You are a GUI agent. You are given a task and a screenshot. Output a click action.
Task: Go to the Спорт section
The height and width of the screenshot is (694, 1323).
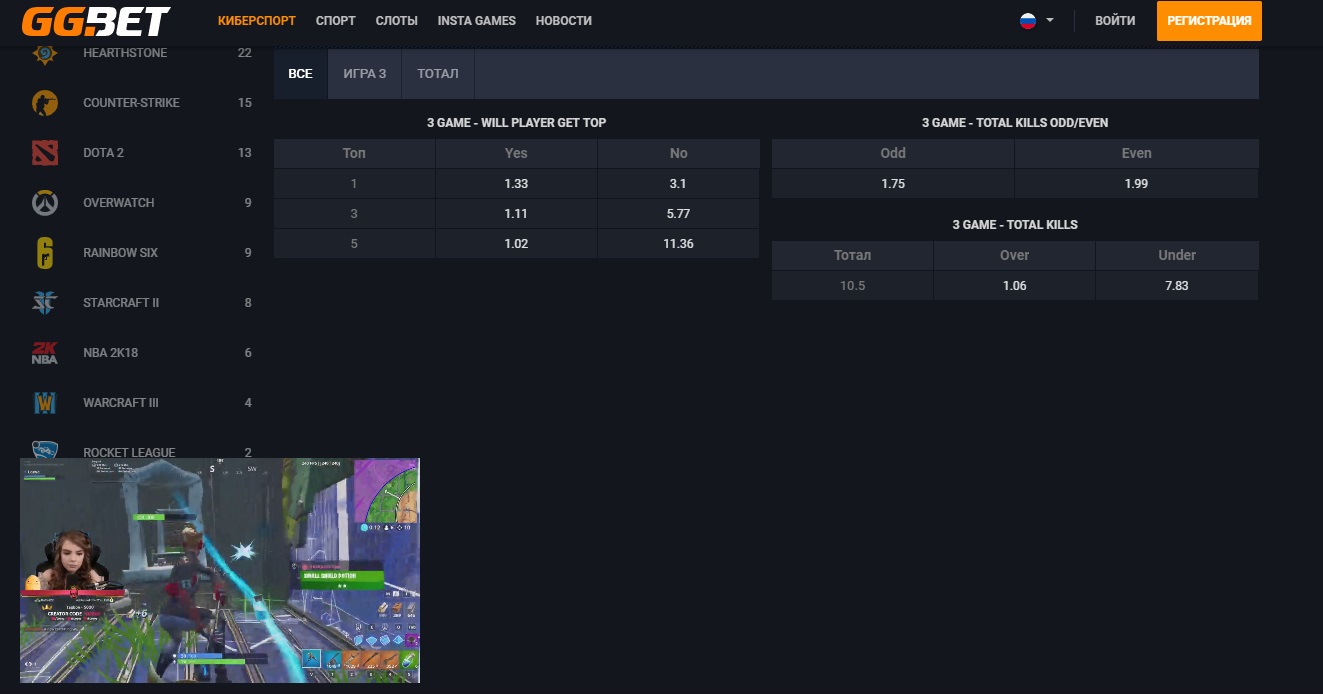point(335,20)
